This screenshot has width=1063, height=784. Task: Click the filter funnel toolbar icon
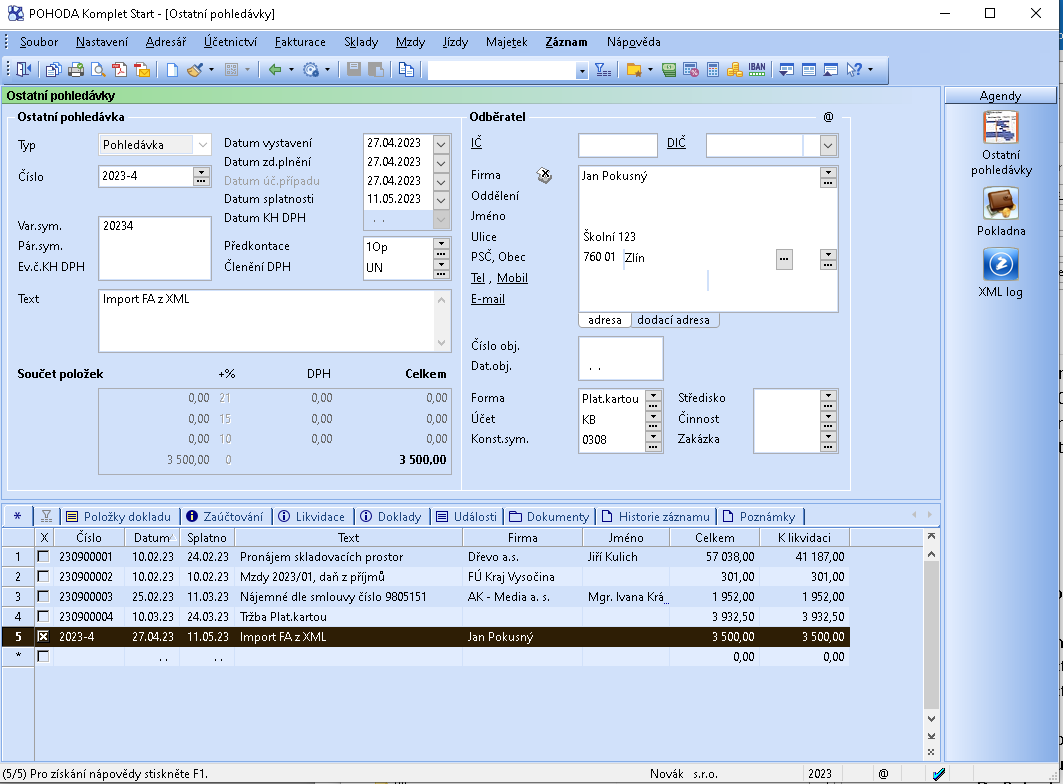pos(603,69)
